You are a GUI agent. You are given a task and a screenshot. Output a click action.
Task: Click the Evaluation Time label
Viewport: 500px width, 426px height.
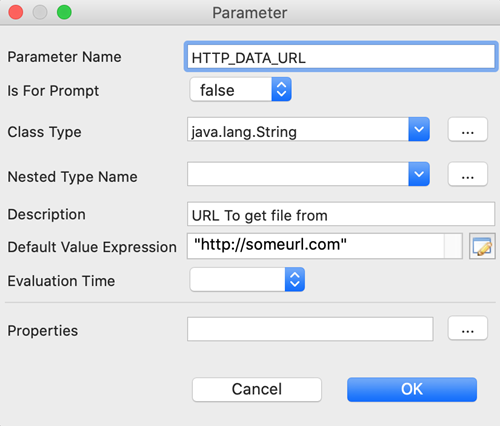(61, 281)
